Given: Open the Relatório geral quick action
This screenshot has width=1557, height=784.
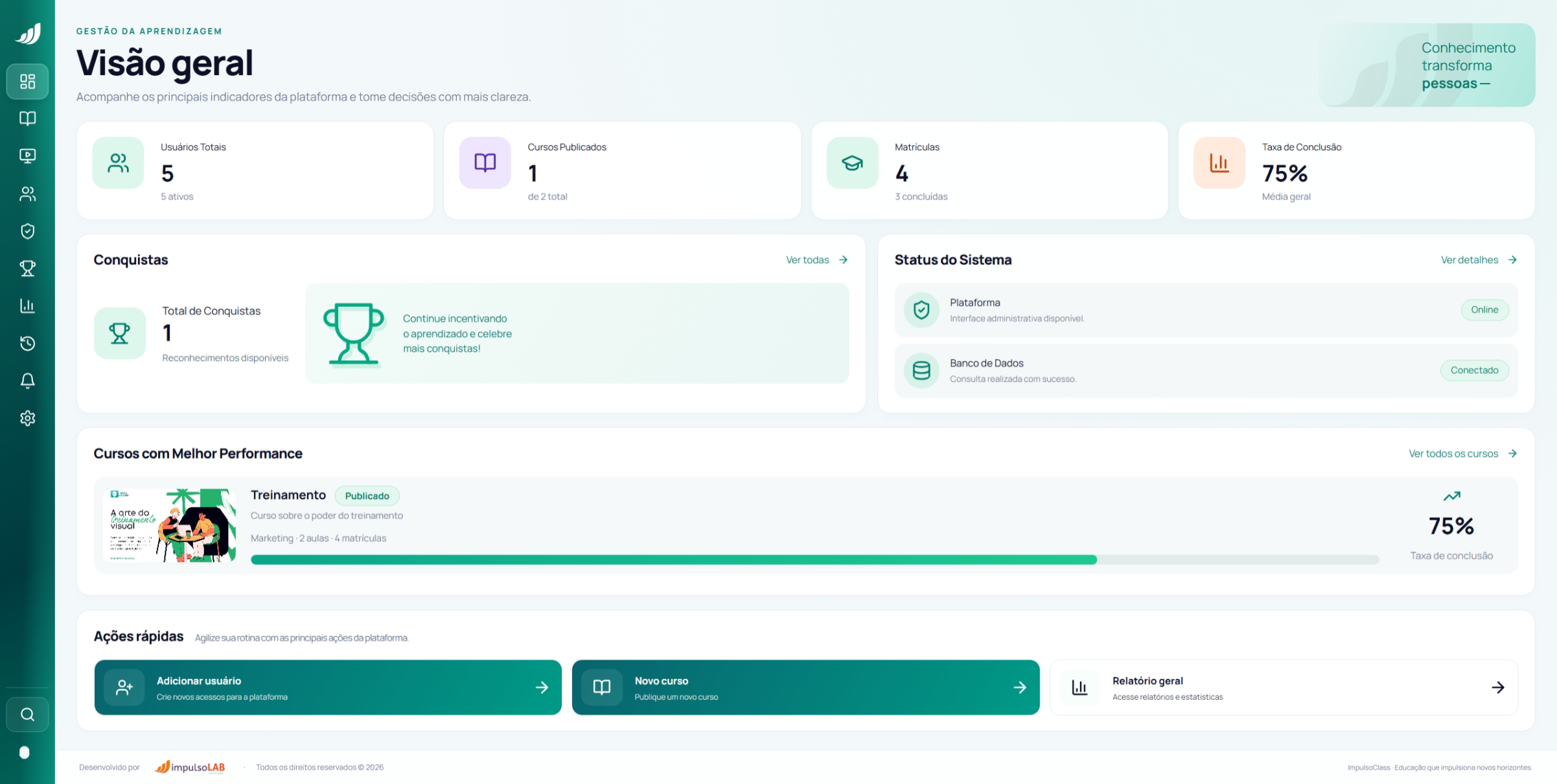Looking at the screenshot, I should click(1284, 687).
